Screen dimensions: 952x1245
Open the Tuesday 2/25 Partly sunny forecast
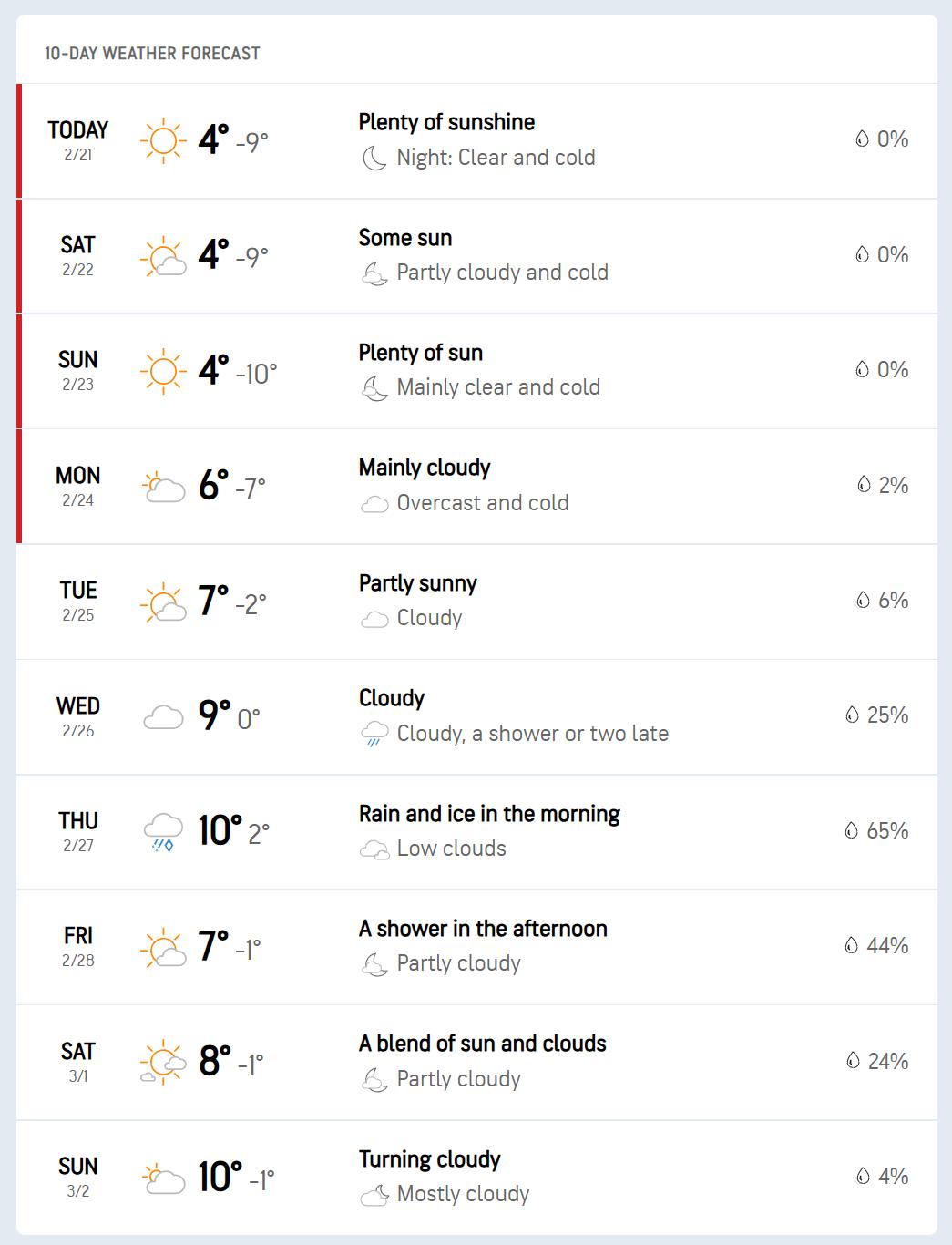(x=418, y=583)
